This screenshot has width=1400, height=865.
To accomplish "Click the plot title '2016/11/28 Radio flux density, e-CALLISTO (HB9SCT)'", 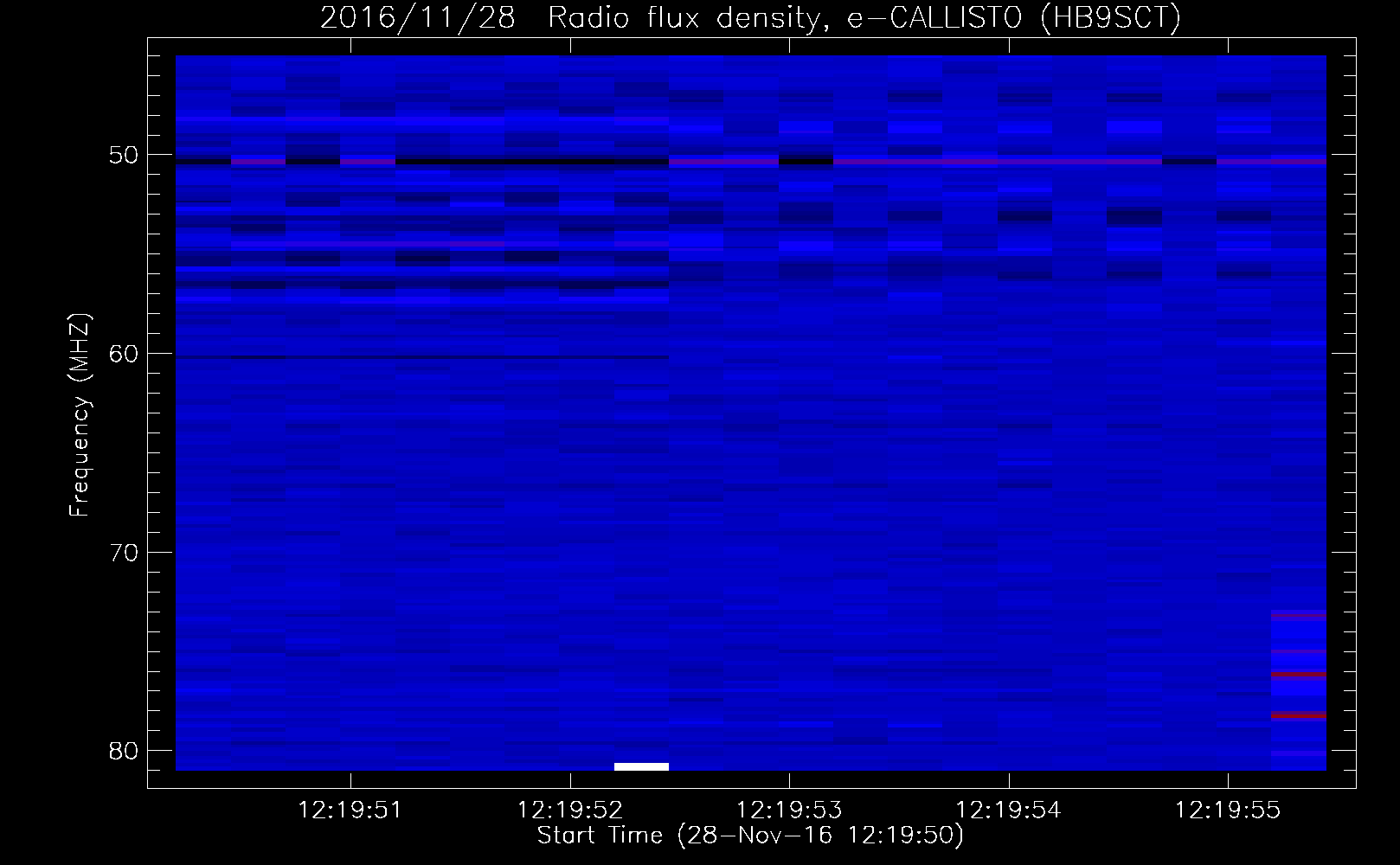I will click(750, 18).
